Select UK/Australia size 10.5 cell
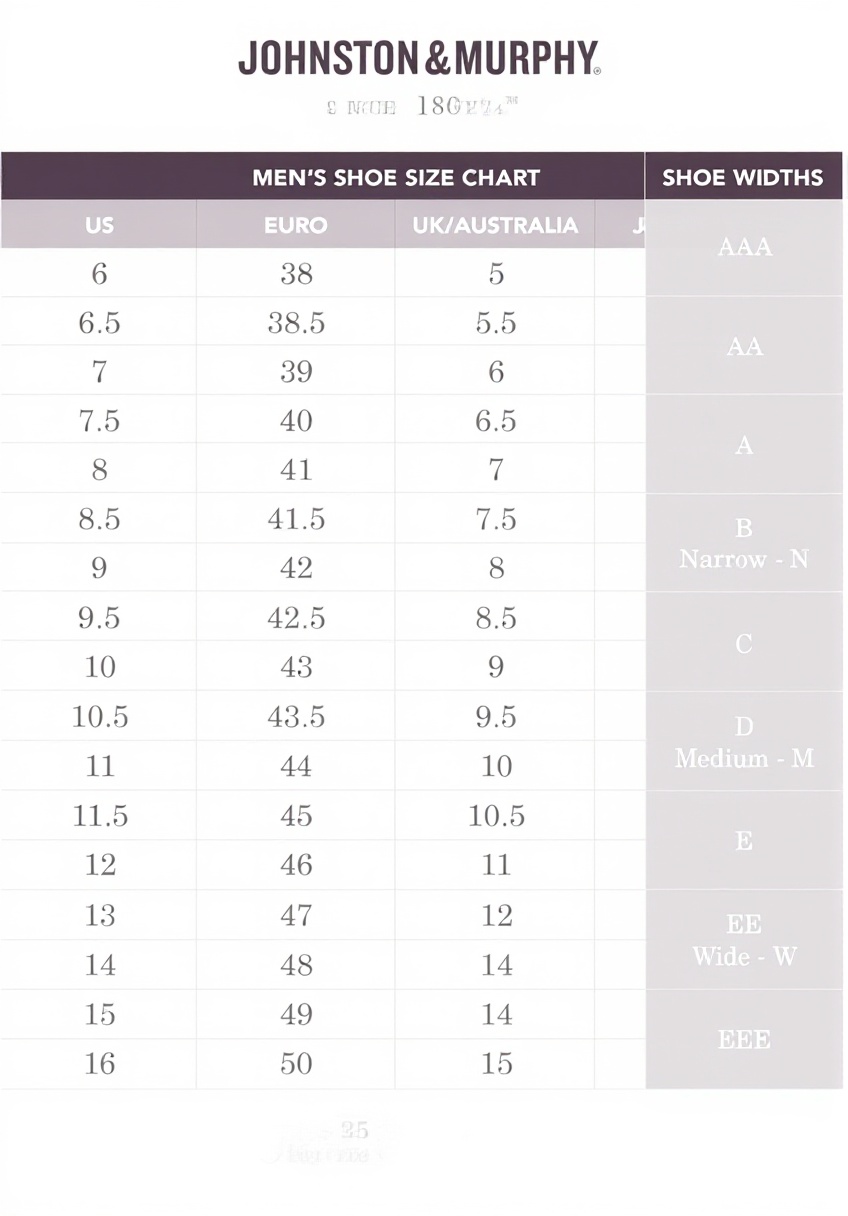848x1216 pixels. [x=496, y=816]
